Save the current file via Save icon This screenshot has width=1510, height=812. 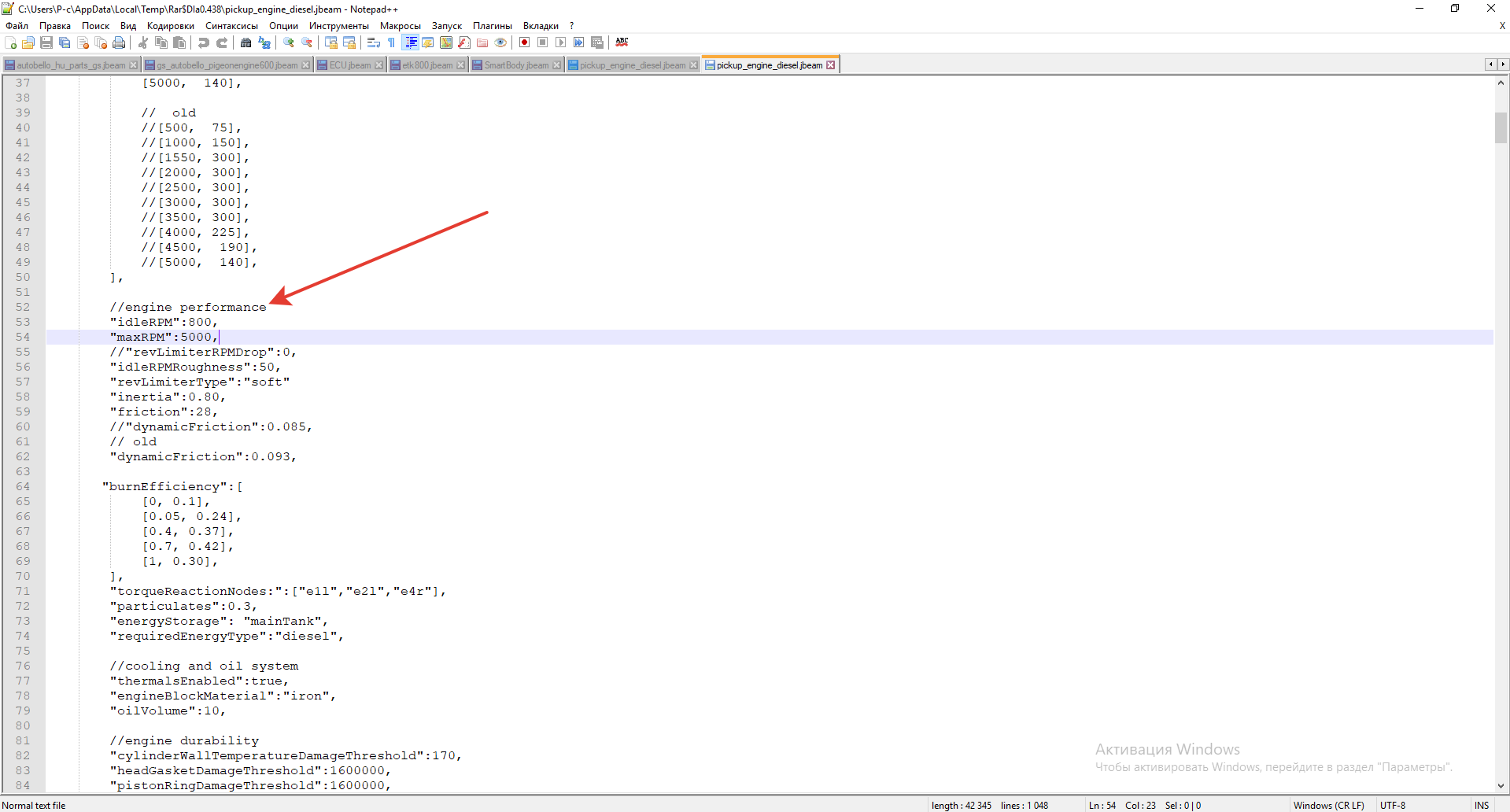46,42
